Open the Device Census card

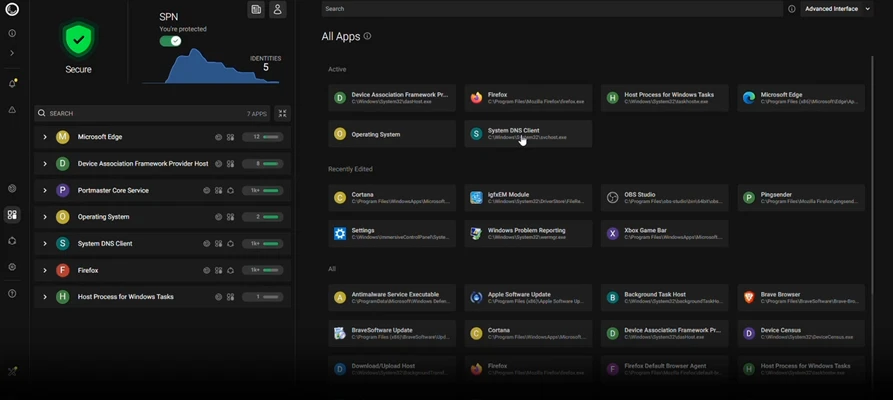point(801,333)
